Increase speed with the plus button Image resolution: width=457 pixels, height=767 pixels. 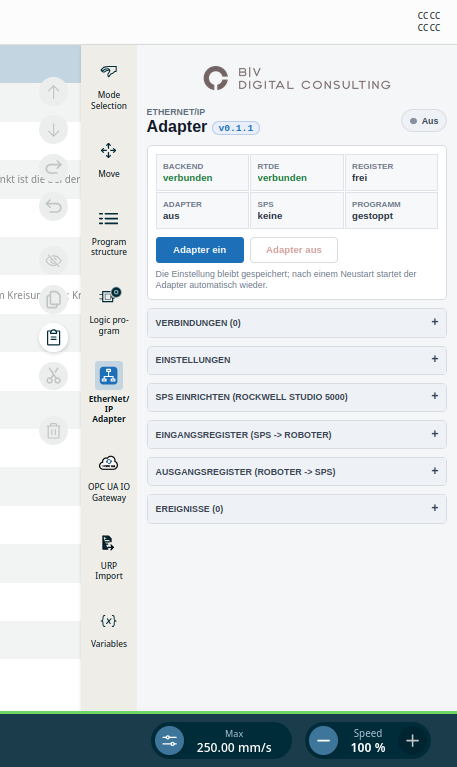click(x=412, y=741)
